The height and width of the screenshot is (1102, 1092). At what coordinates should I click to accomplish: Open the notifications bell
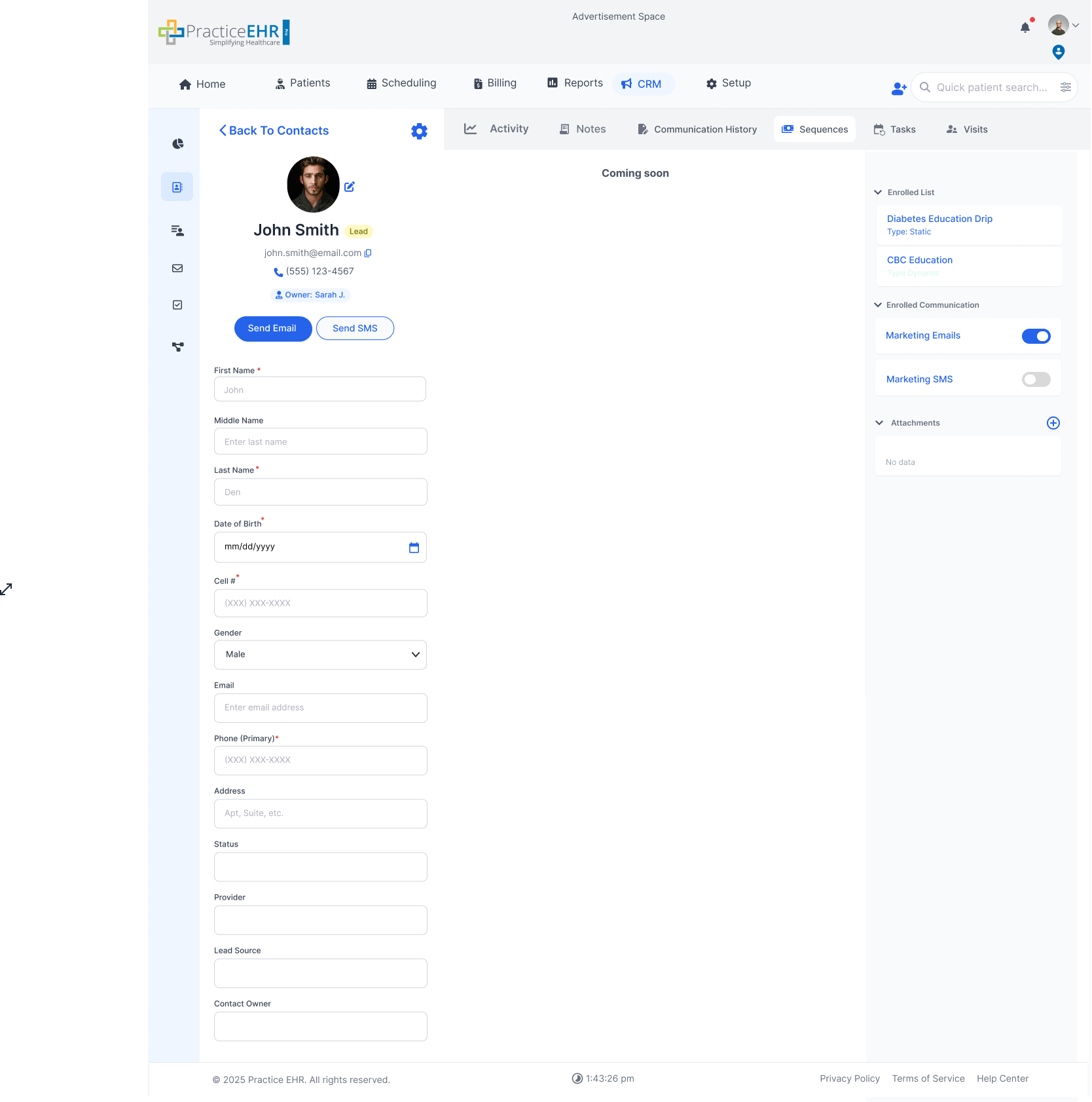(x=1025, y=27)
